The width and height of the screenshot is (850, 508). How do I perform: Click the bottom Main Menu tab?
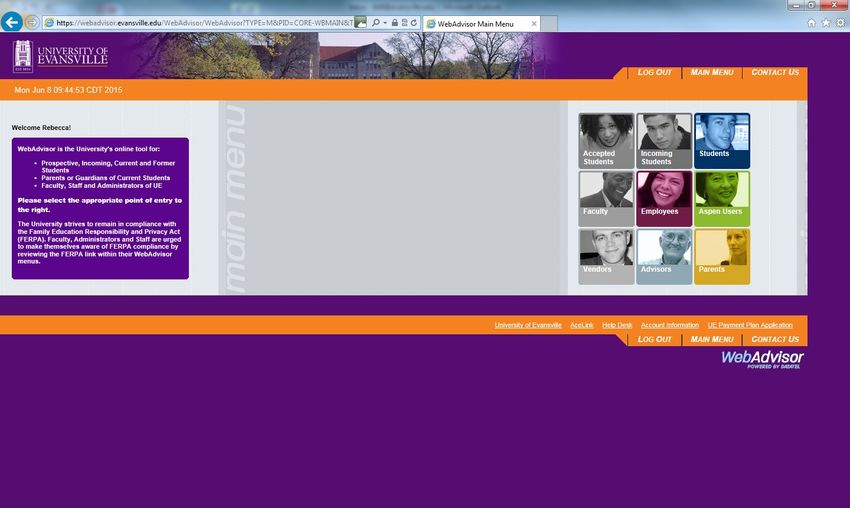coord(712,339)
